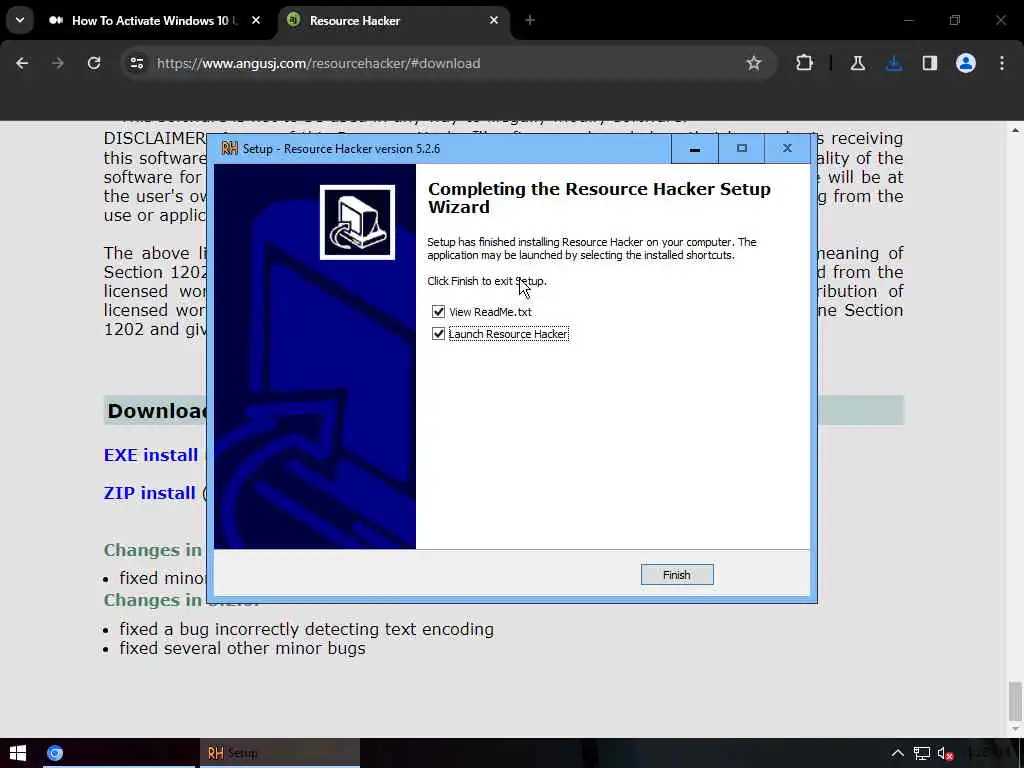
Task: Open the network icon in system tray
Action: pyautogui.click(x=921, y=754)
